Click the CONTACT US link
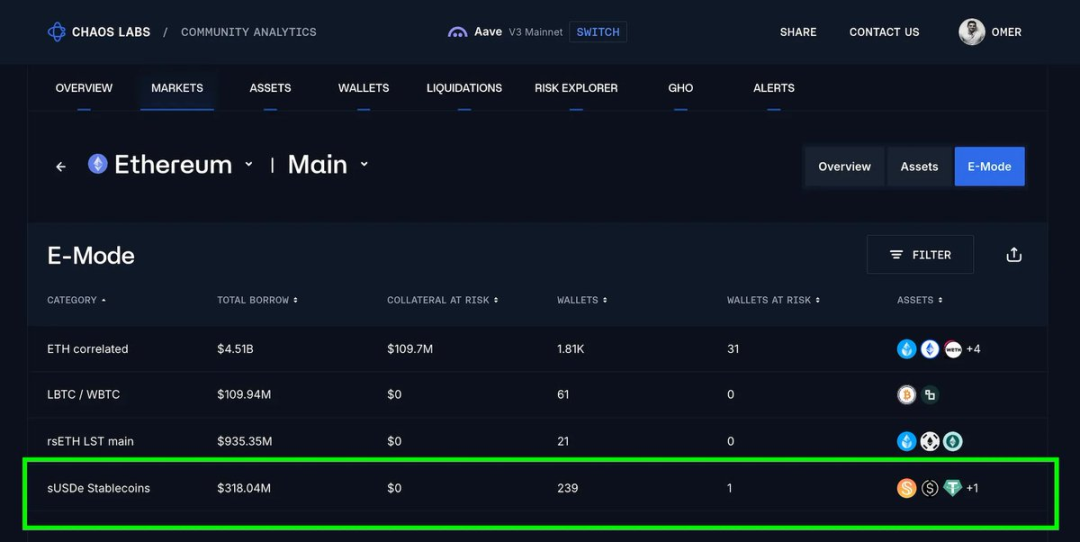The image size is (1080, 542). point(884,32)
